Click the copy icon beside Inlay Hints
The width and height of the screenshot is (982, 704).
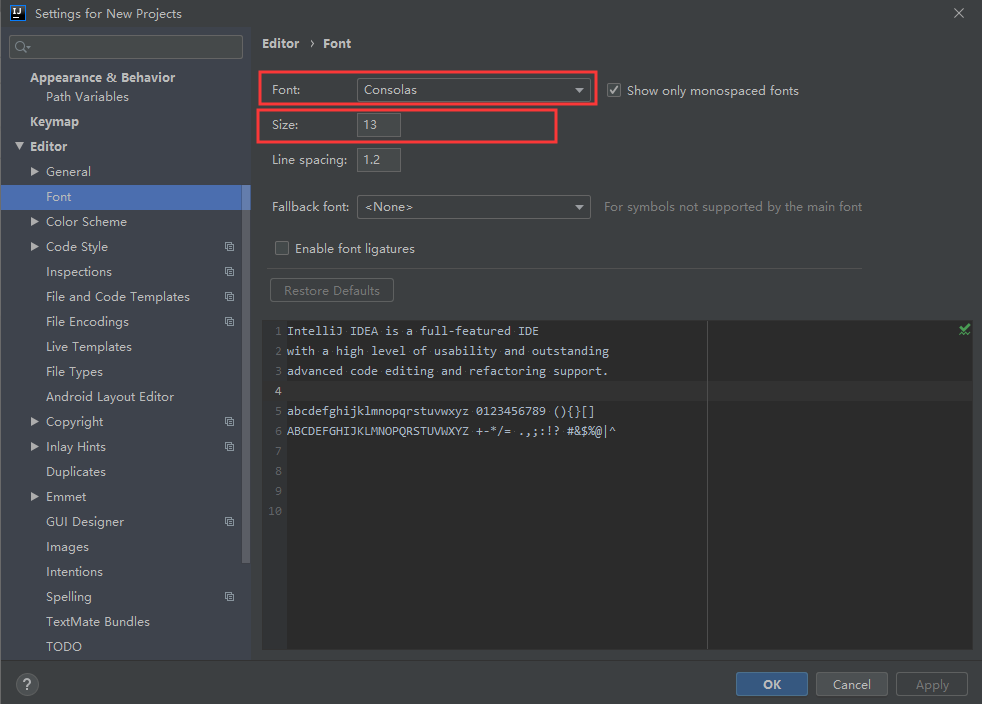230,447
